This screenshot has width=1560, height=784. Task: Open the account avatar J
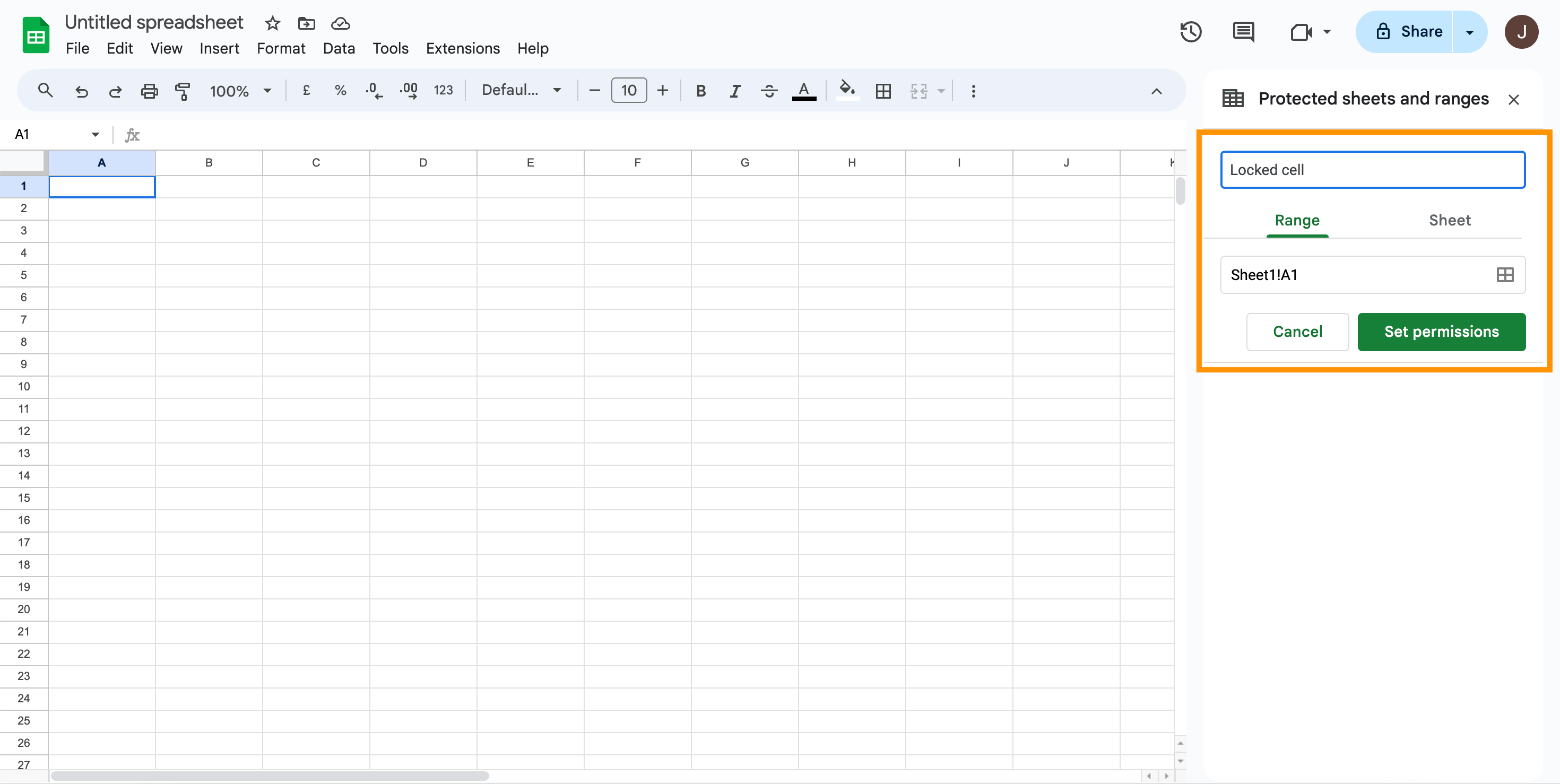pos(1521,31)
